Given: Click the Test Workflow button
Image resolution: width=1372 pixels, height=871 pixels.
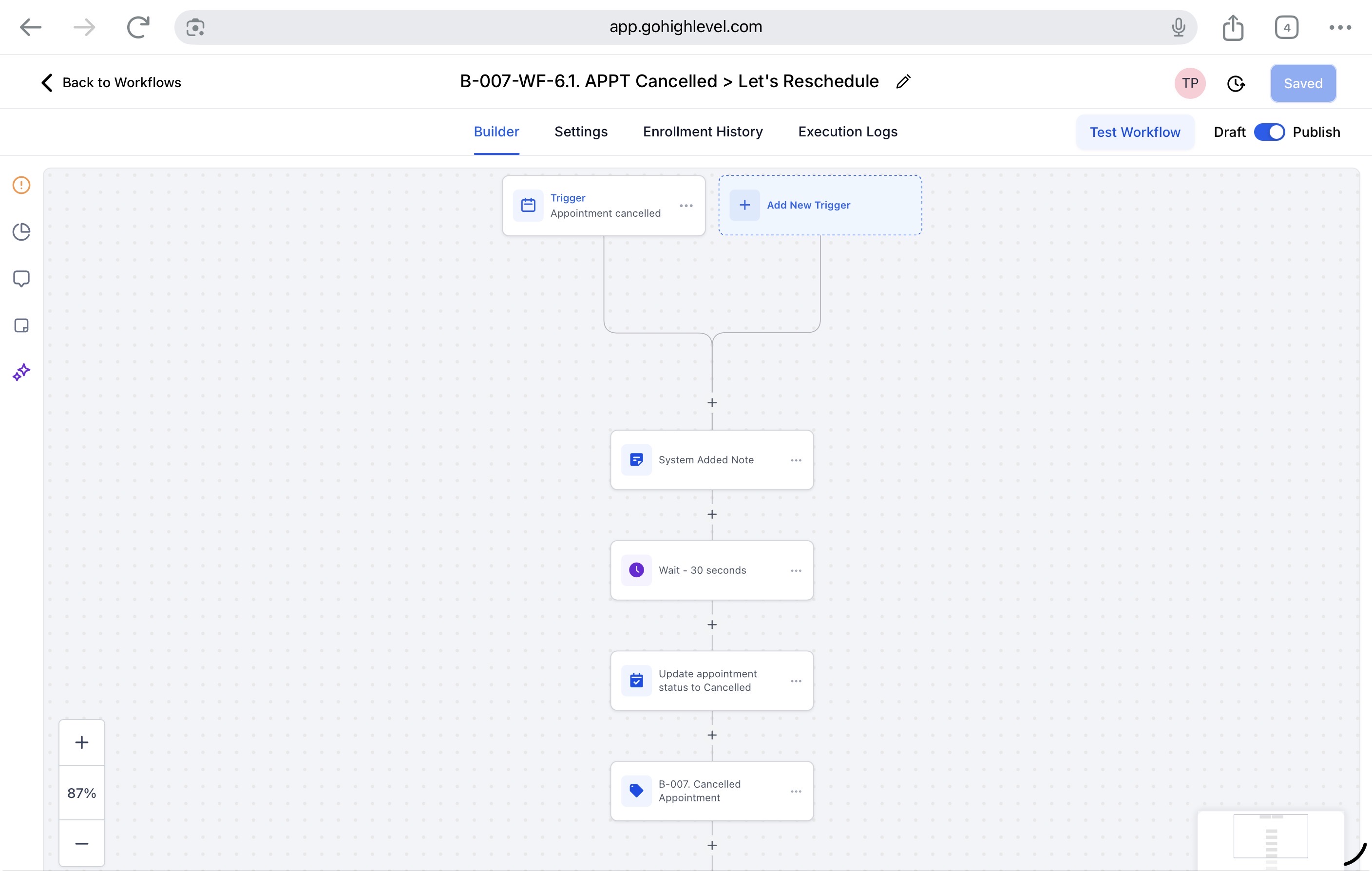Looking at the screenshot, I should click(1134, 132).
